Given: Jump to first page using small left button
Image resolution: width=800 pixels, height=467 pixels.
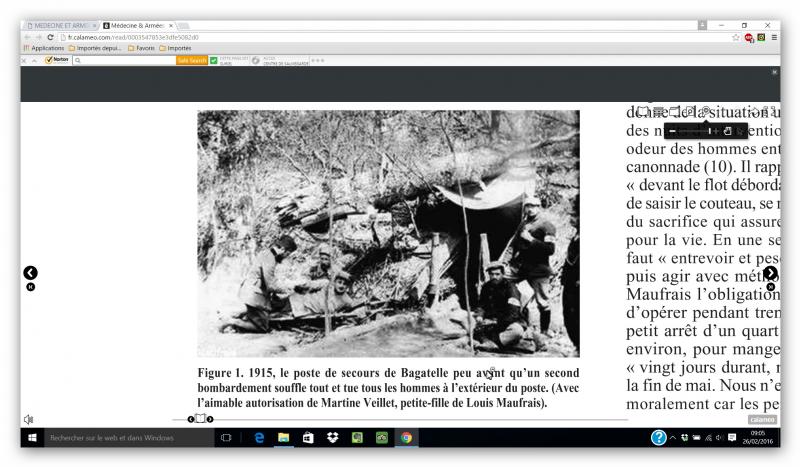Looking at the screenshot, I should (x=31, y=287).
